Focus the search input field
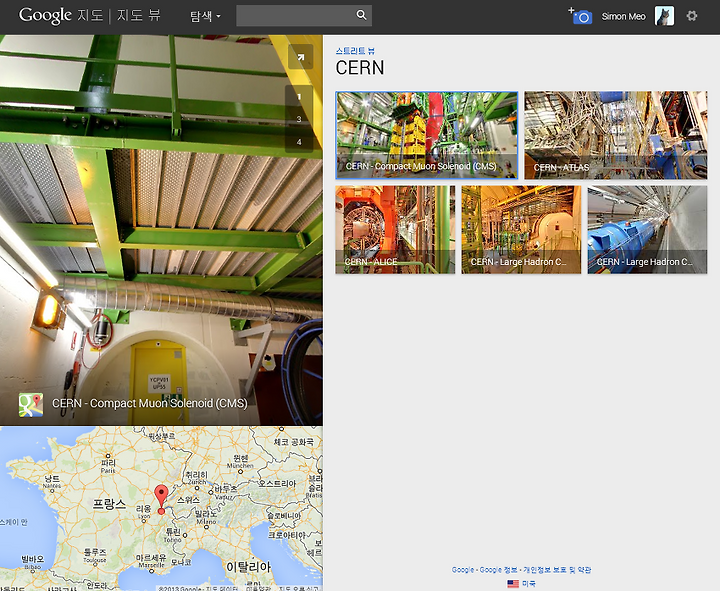The width and height of the screenshot is (720, 591). pyautogui.click(x=294, y=16)
